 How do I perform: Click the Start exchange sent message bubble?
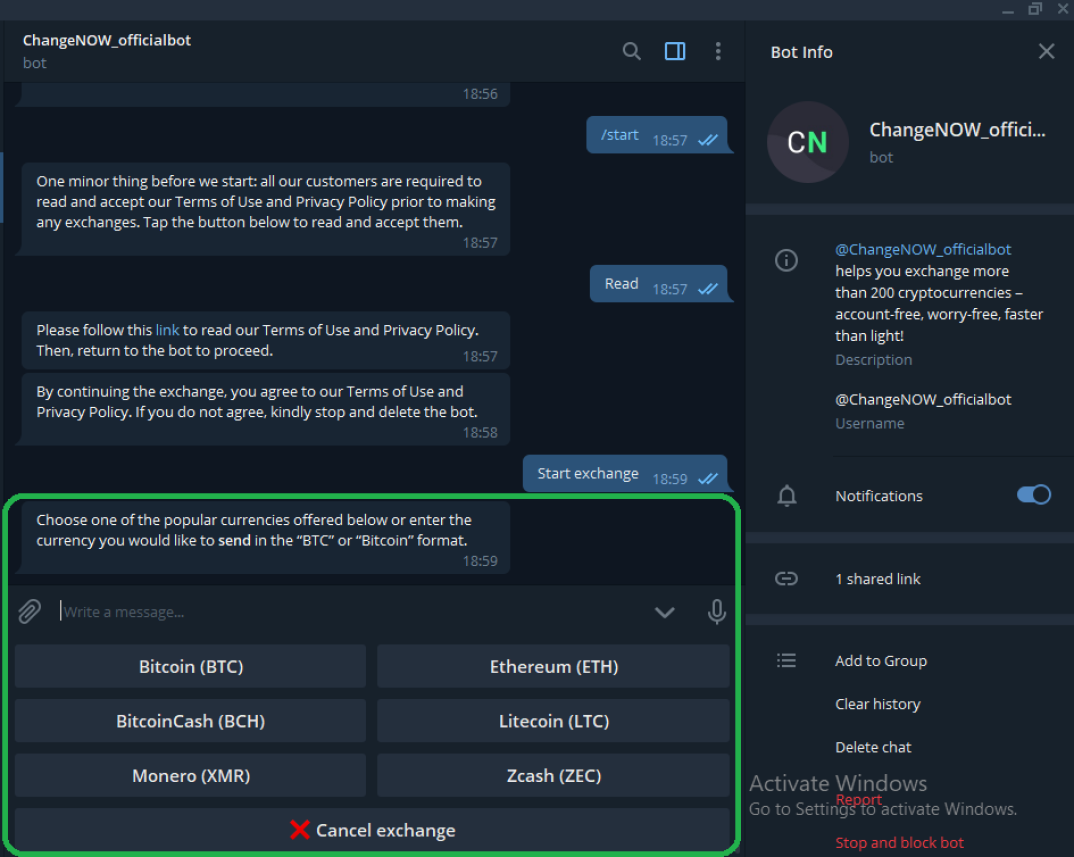point(625,473)
